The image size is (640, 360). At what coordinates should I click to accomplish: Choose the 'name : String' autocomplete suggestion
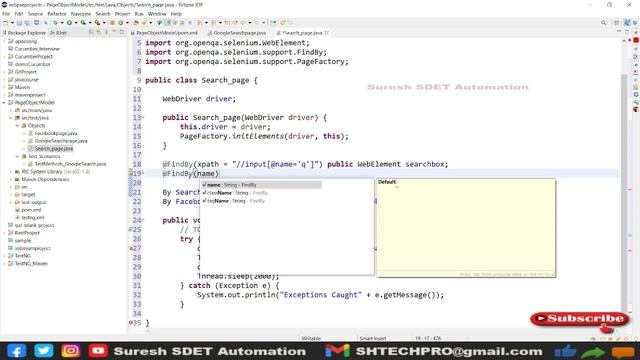coord(262,185)
